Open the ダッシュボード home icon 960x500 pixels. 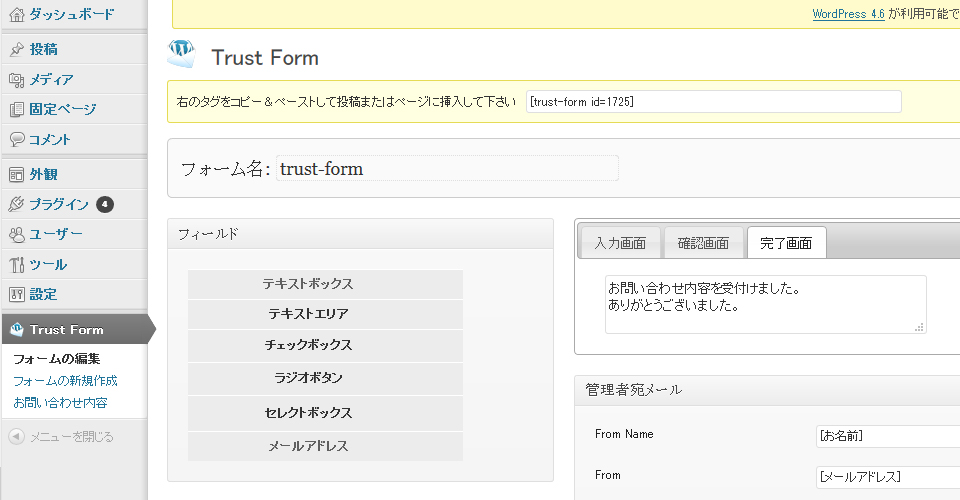17,15
